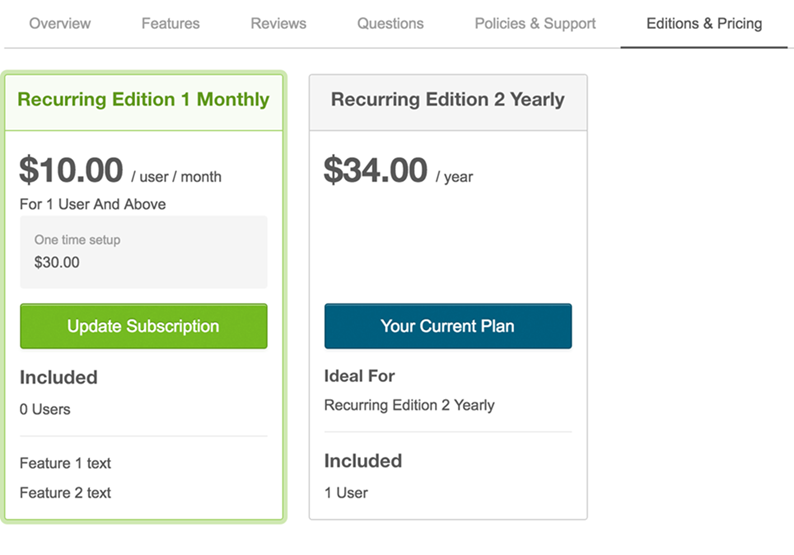Viewport: 794px width, 555px height.
Task: Click the Ideal For heading
Action: click(x=359, y=376)
